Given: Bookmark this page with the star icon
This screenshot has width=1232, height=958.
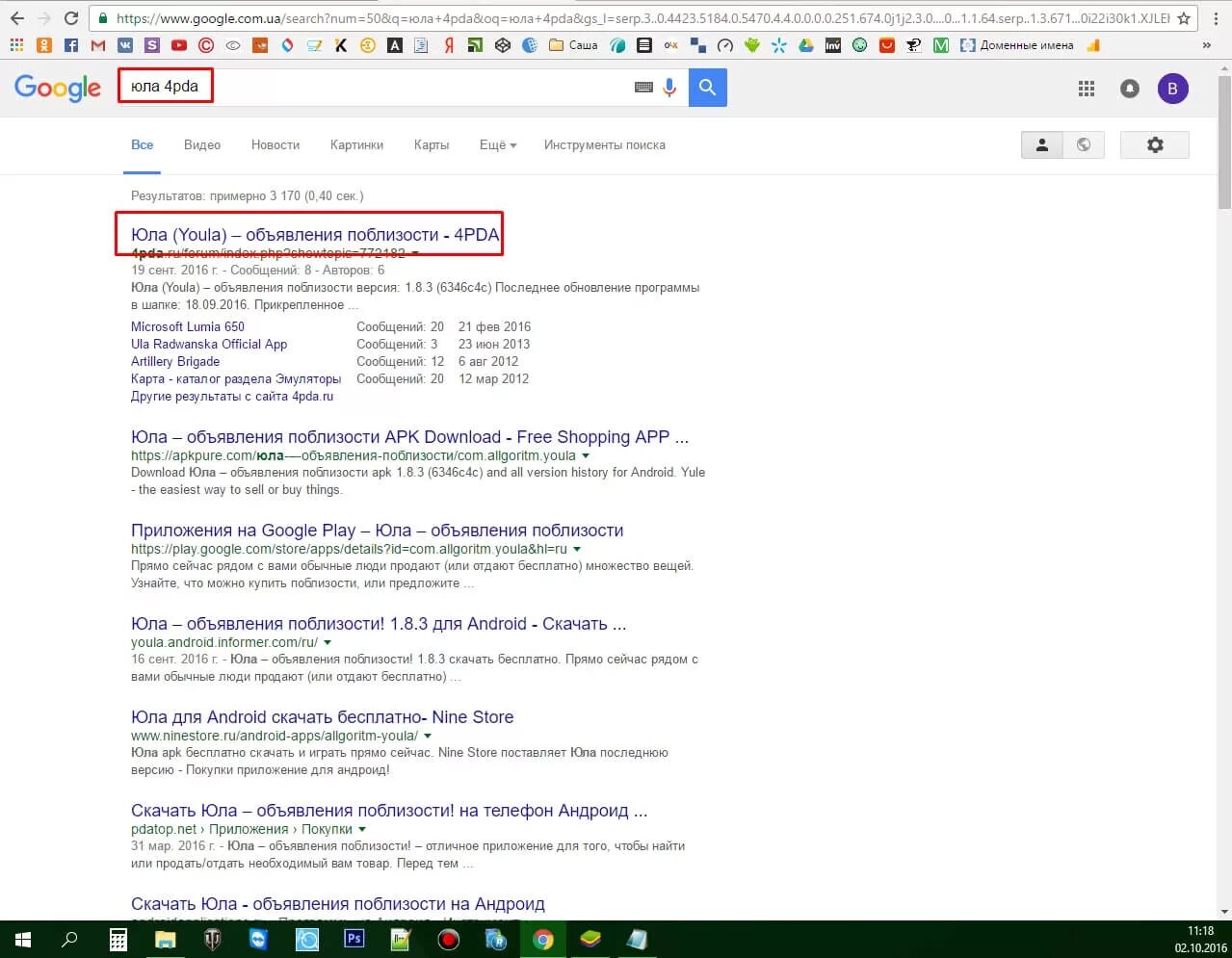Looking at the screenshot, I should click(1184, 18).
